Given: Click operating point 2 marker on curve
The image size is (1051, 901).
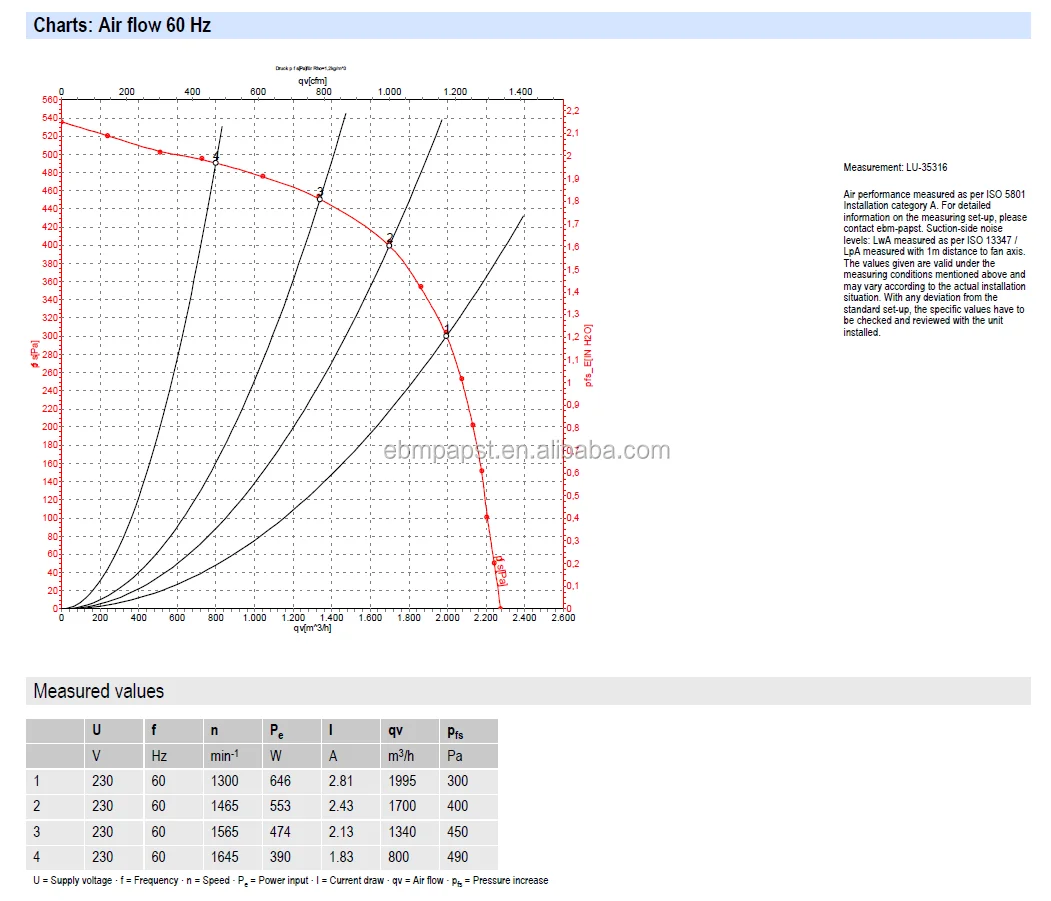Looking at the screenshot, I should [x=389, y=245].
